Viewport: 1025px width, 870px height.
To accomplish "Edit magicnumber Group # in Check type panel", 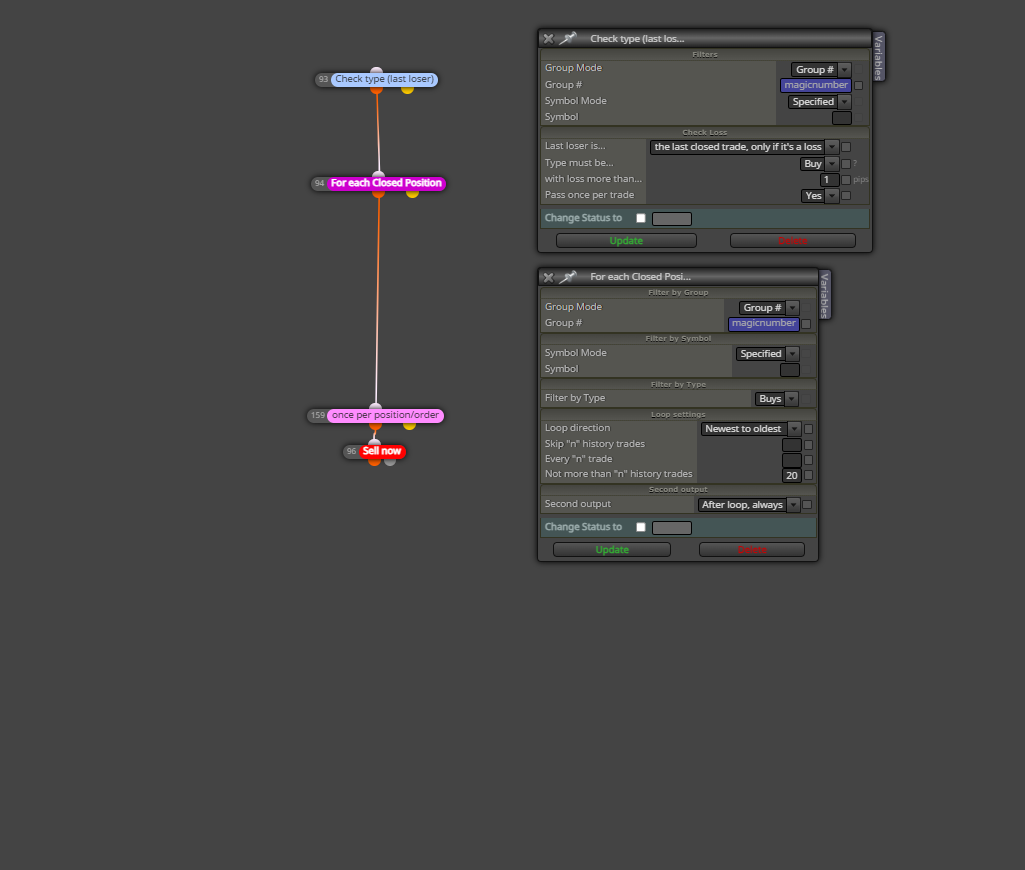I will pyautogui.click(x=816, y=85).
